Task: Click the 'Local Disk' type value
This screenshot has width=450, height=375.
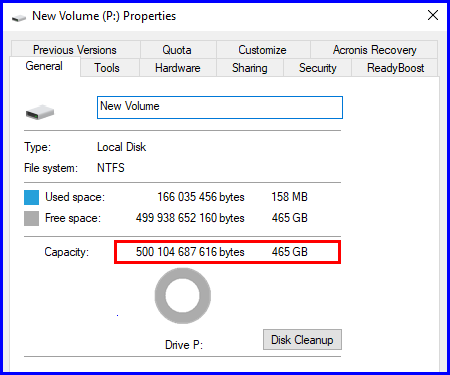Action: pyautogui.click(x=121, y=147)
